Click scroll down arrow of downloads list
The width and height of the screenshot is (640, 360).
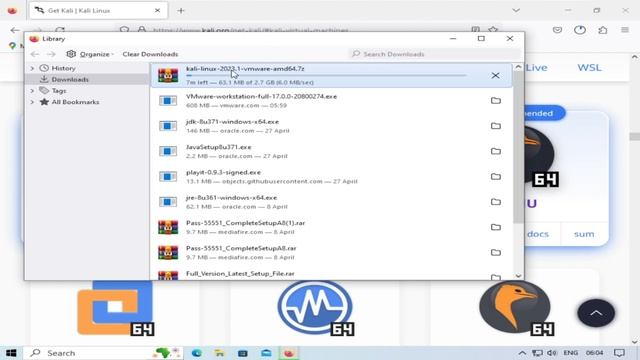coord(518,276)
